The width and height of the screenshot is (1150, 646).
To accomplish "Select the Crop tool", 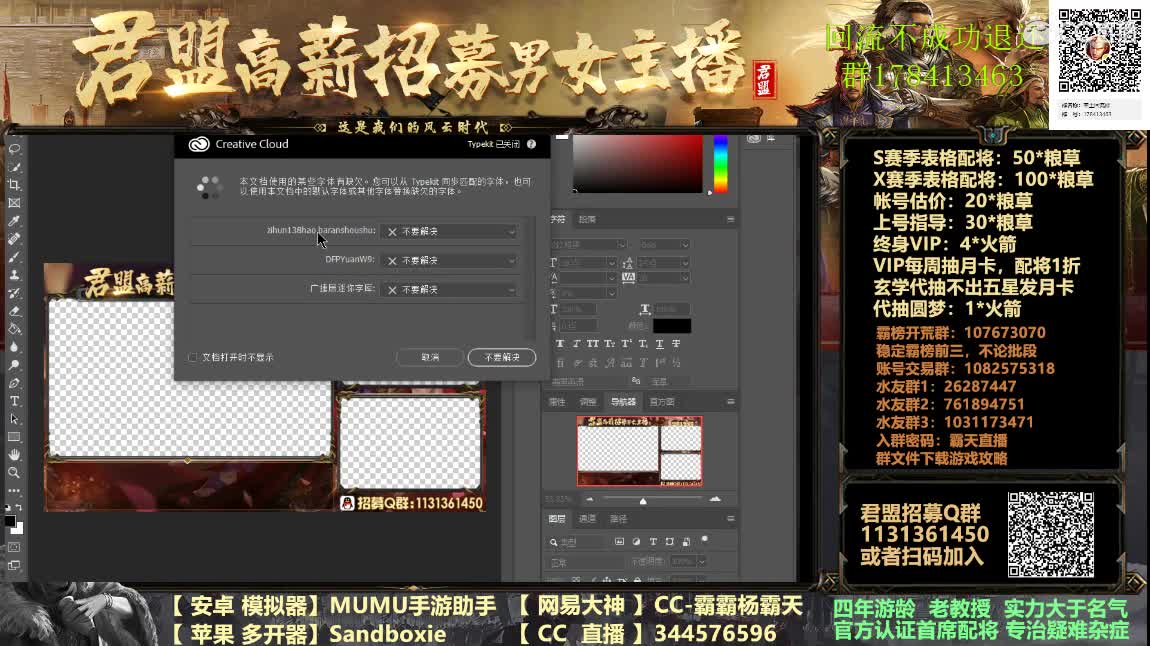I will click(x=15, y=185).
